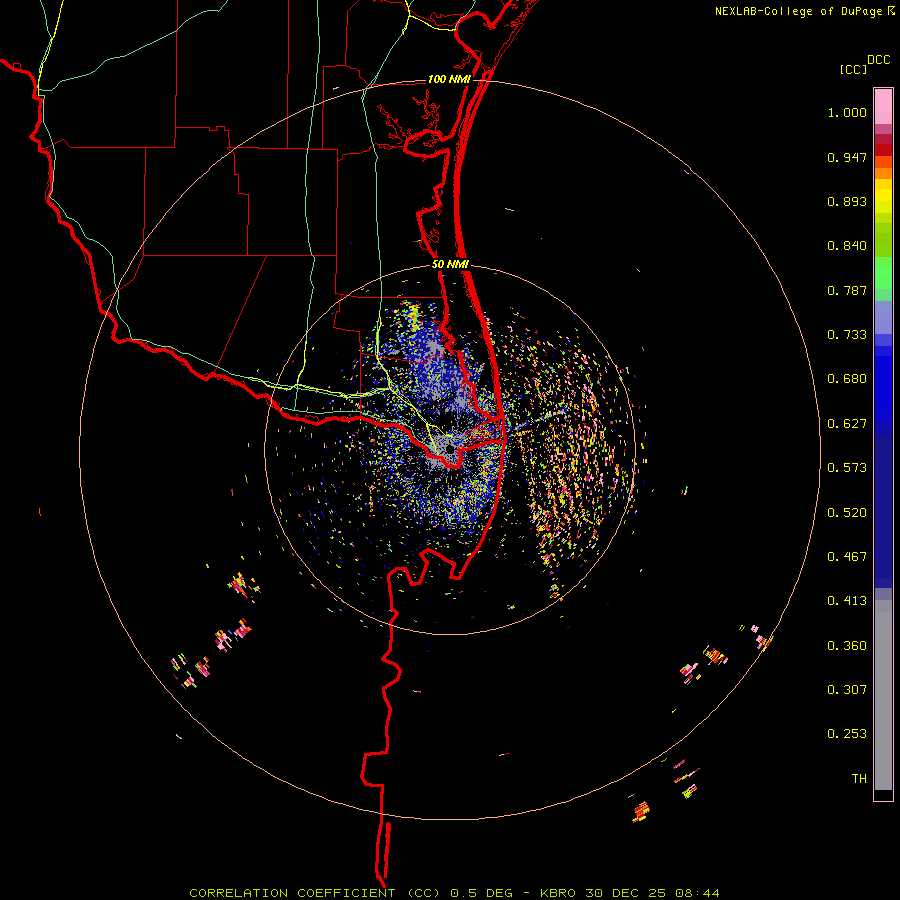Click the 0.467 scale label
The height and width of the screenshot is (900, 900).
point(847,557)
